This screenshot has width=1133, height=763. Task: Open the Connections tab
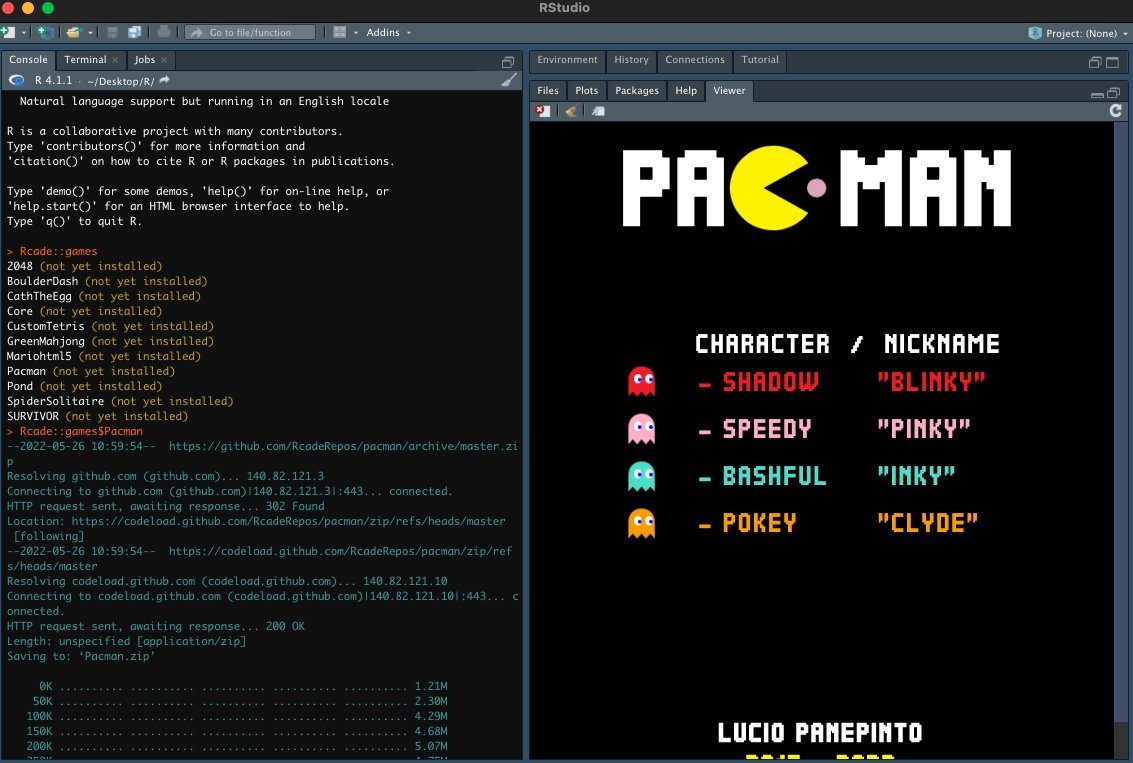pos(695,60)
